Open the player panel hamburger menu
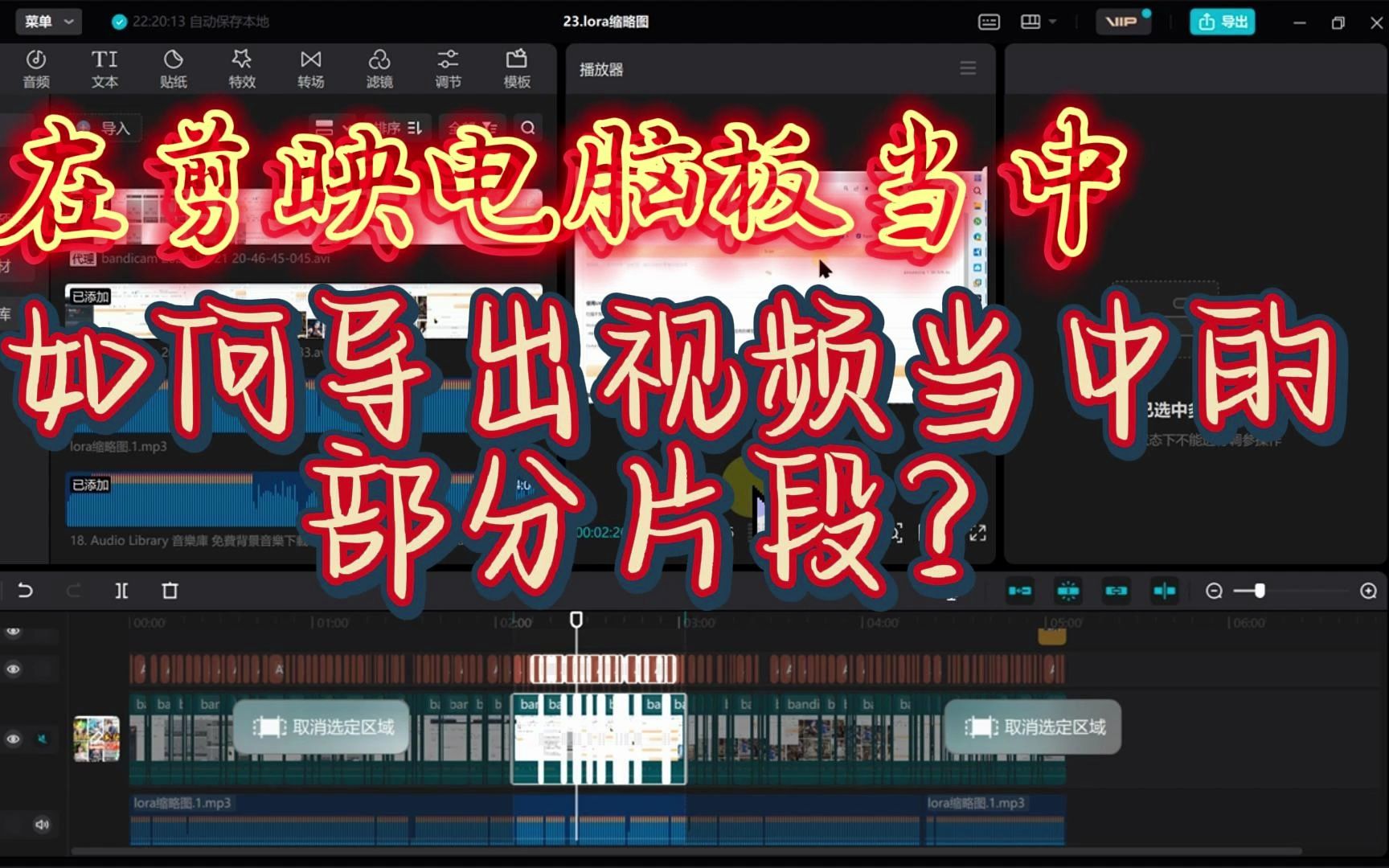The width and height of the screenshot is (1389, 868). pyautogui.click(x=968, y=68)
